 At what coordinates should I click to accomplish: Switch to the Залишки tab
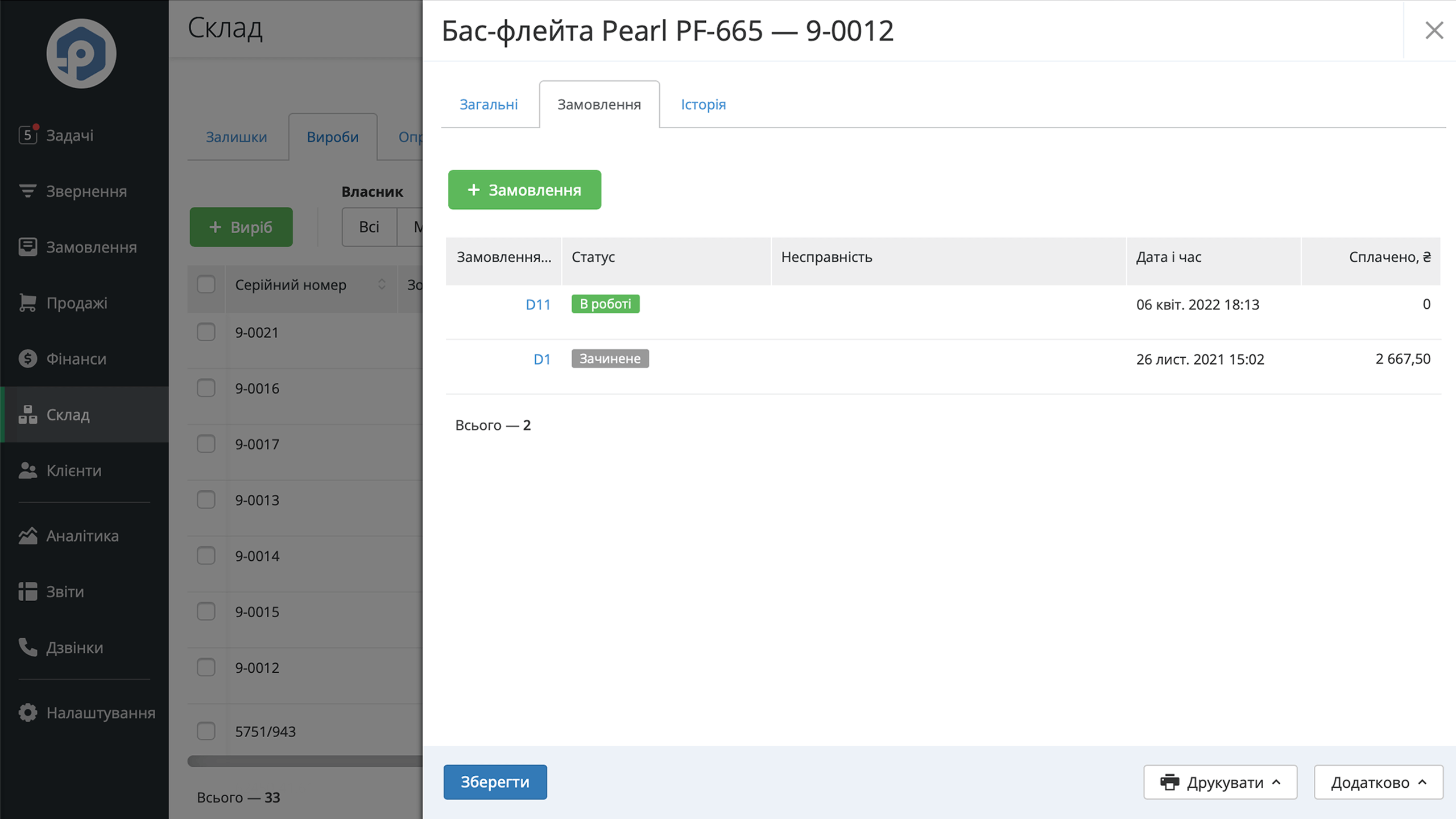[x=237, y=137]
